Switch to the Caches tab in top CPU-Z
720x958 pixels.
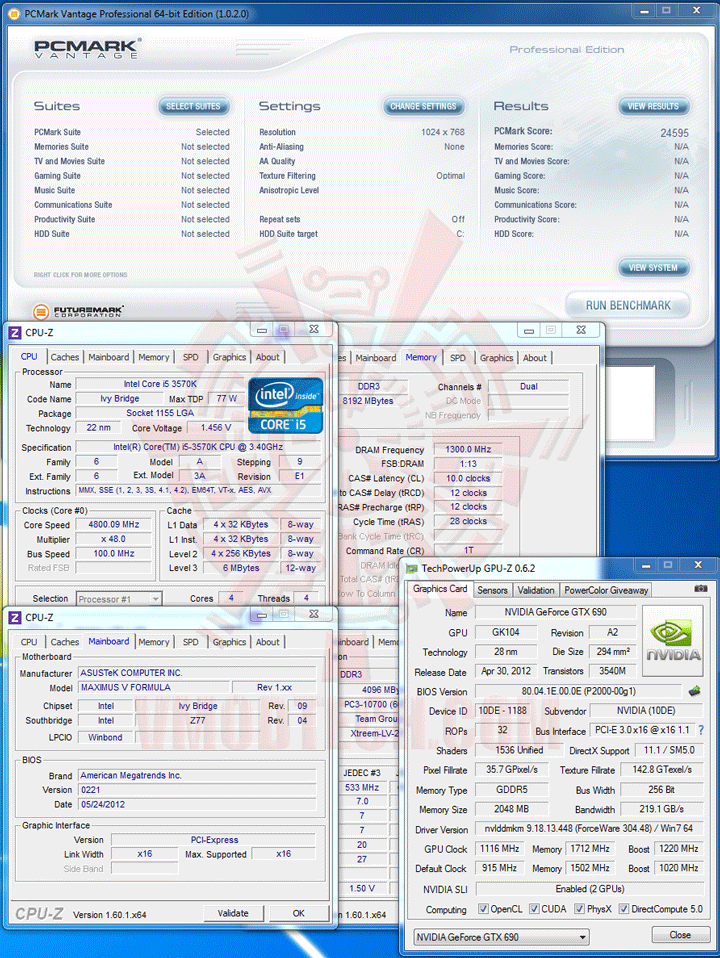65,357
